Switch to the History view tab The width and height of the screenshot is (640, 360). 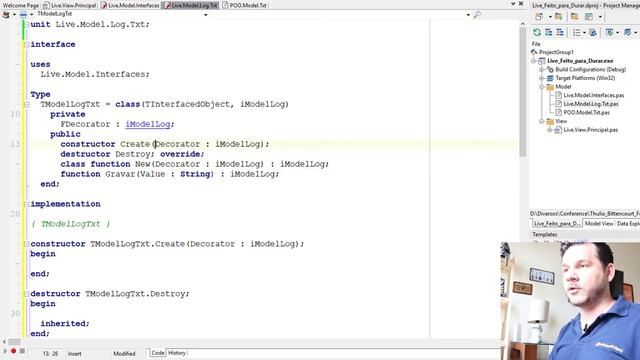[177, 353]
